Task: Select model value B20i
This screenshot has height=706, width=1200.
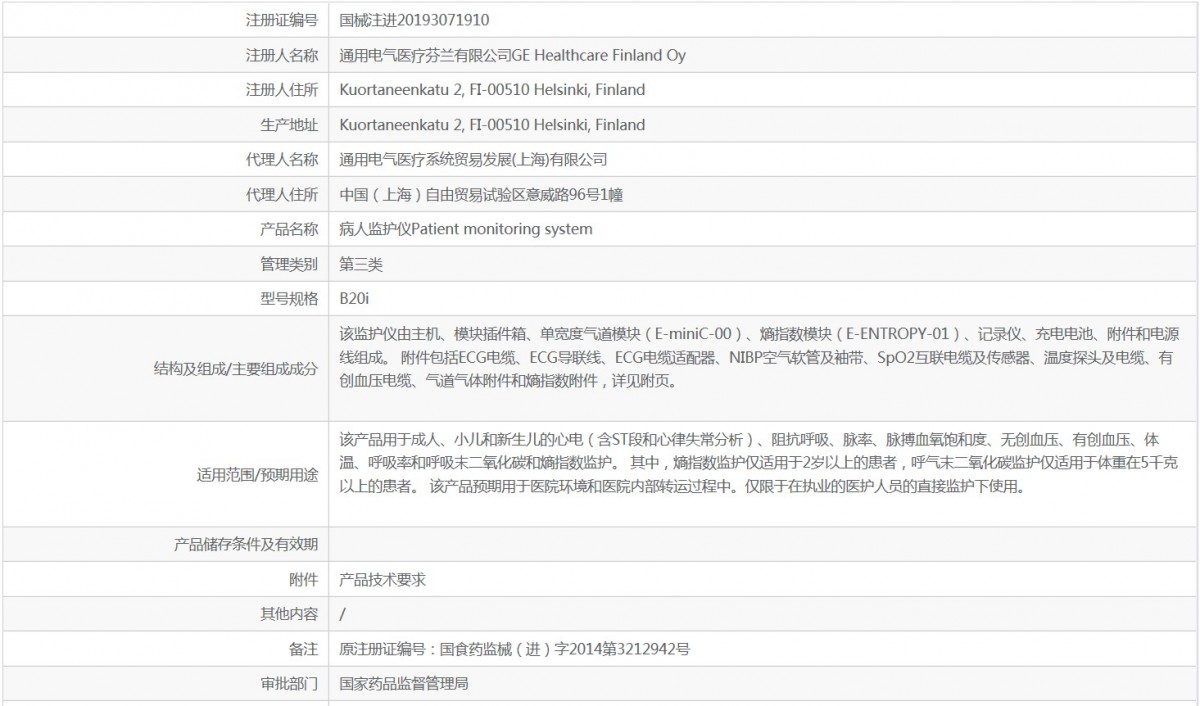Action: [354, 298]
